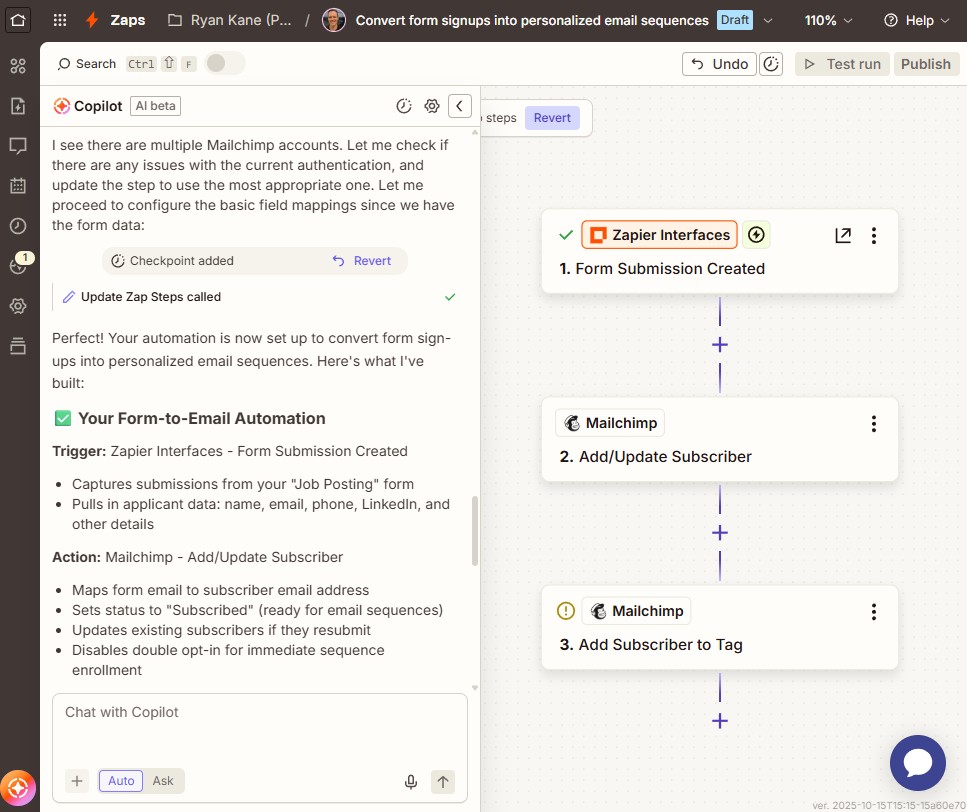Viewport: 967px width, 812px height.
Task: Select step 3 Add Subscriber to Tag
Action: pyautogui.click(x=720, y=628)
